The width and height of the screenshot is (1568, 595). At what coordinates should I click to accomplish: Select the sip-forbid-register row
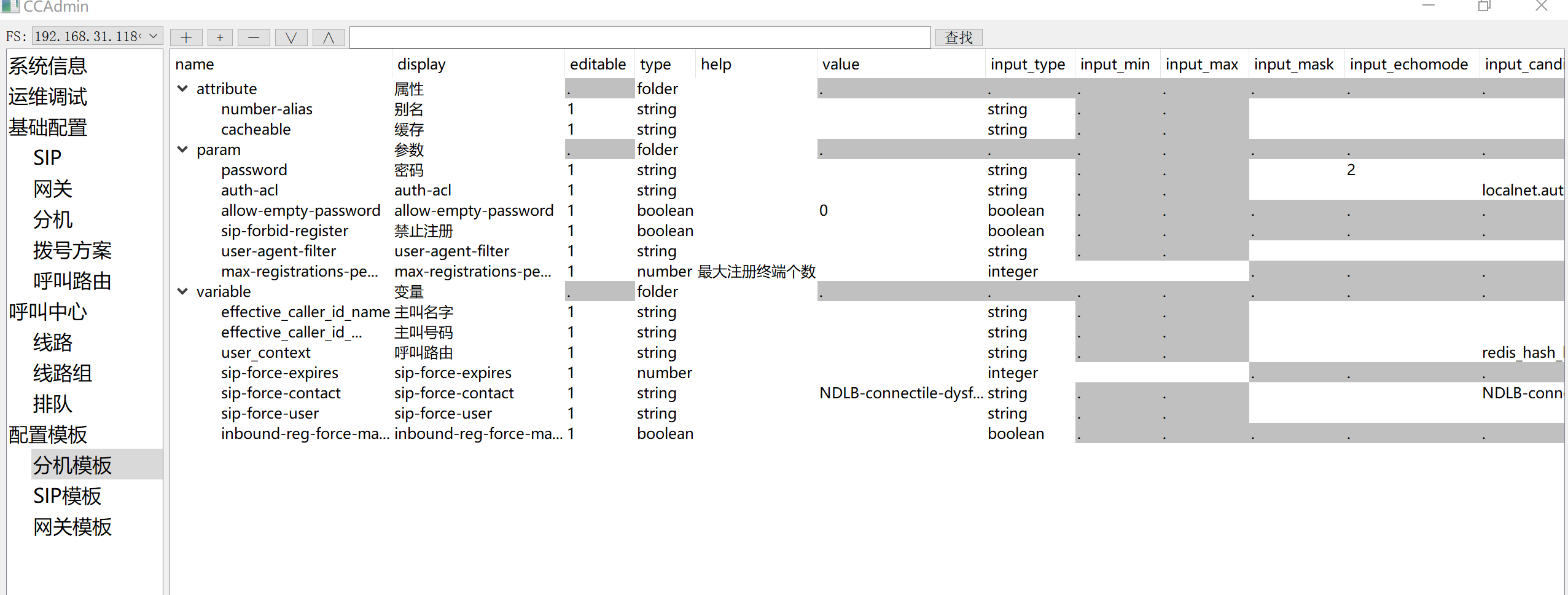(284, 231)
